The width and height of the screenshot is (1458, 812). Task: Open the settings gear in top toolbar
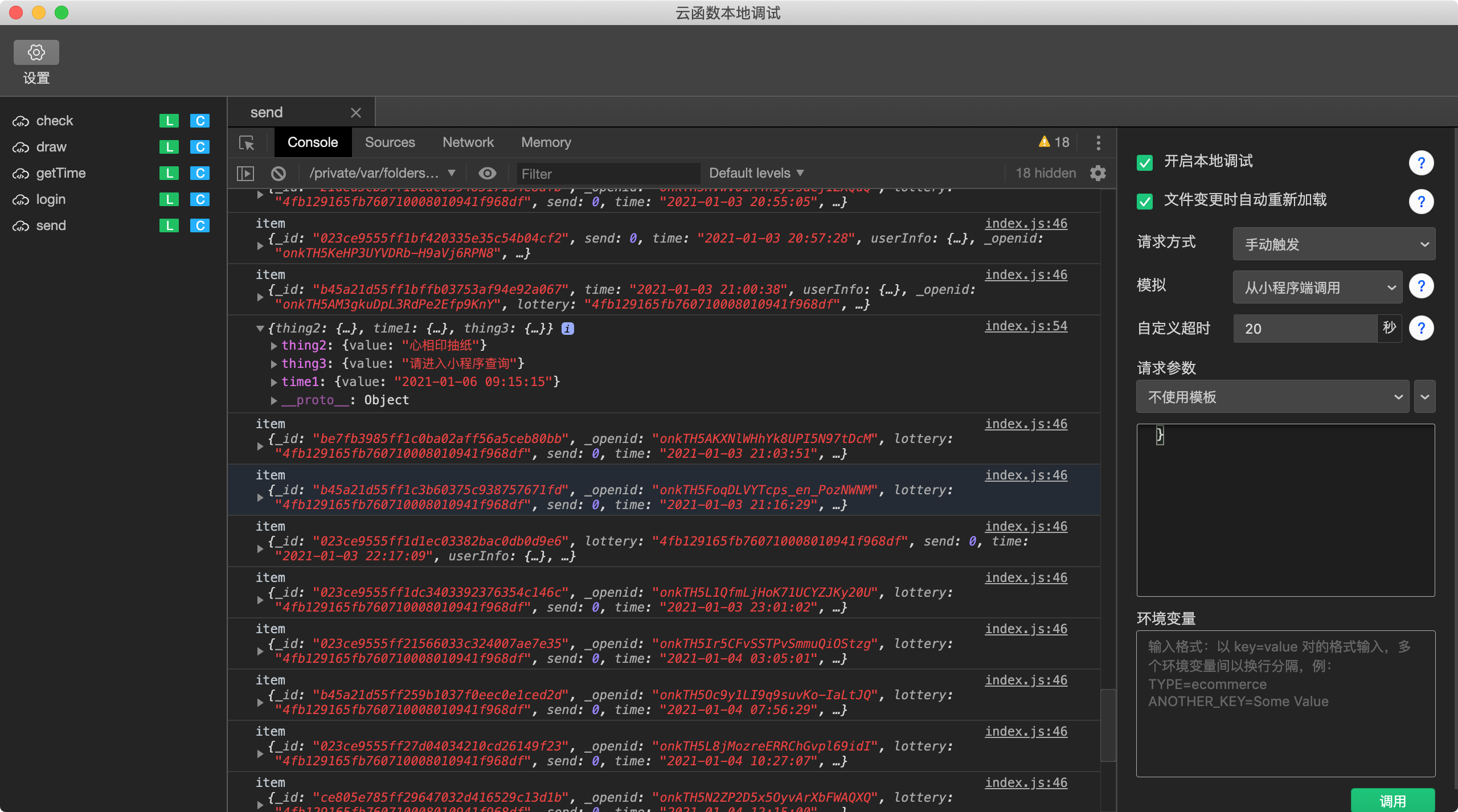click(36, 52)
